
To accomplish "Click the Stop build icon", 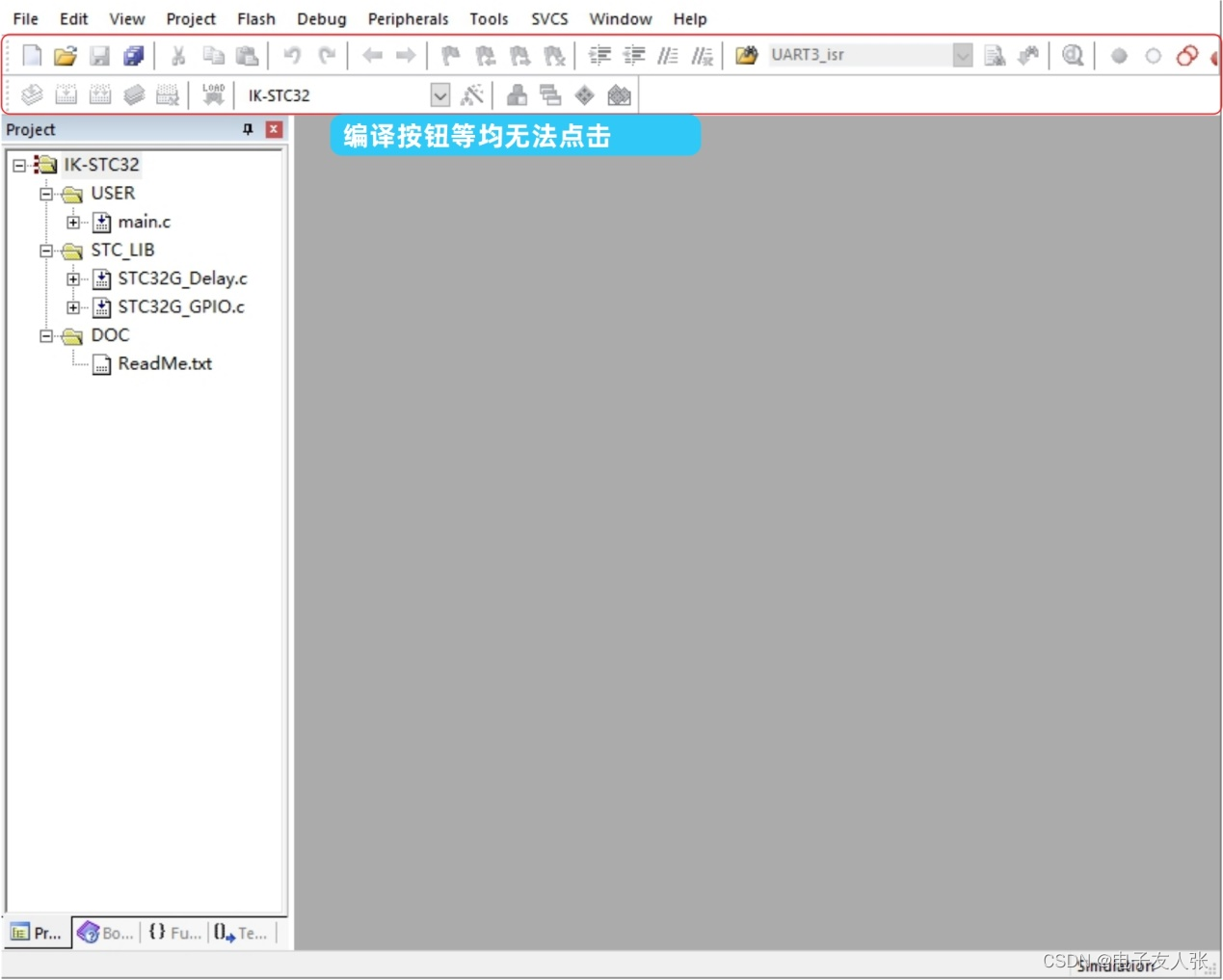I will (168, 94).
